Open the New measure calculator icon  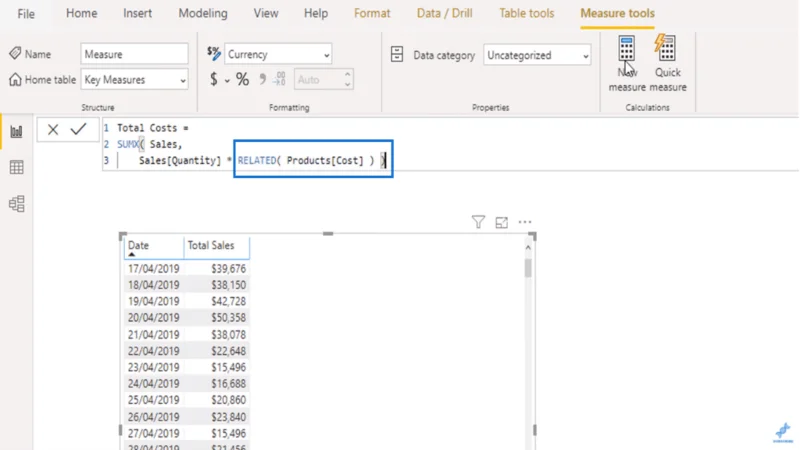pyautogui.click(x=627, y=48)
